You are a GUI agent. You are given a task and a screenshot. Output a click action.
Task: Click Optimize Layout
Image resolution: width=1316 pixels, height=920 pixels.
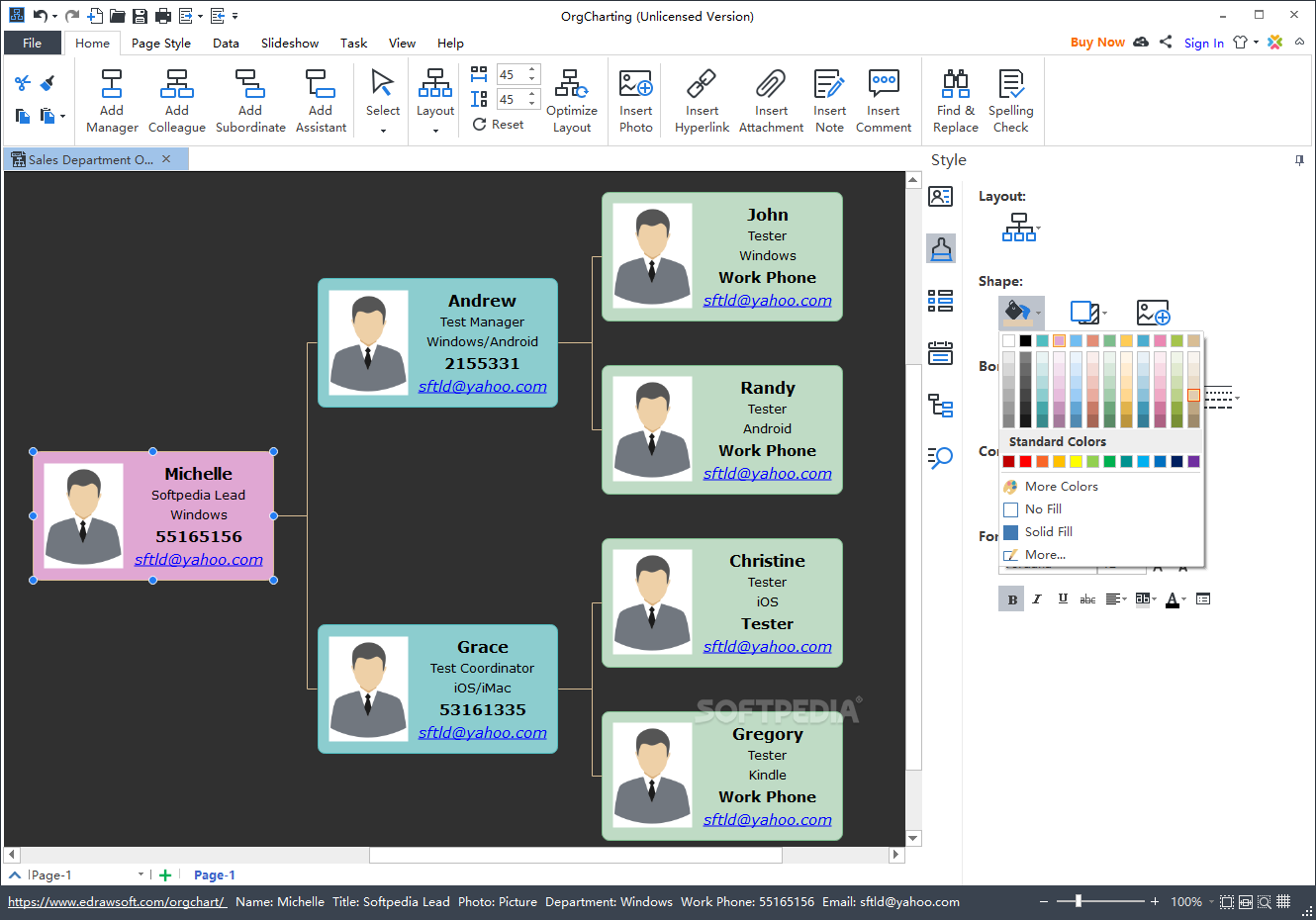click(572, 101)
